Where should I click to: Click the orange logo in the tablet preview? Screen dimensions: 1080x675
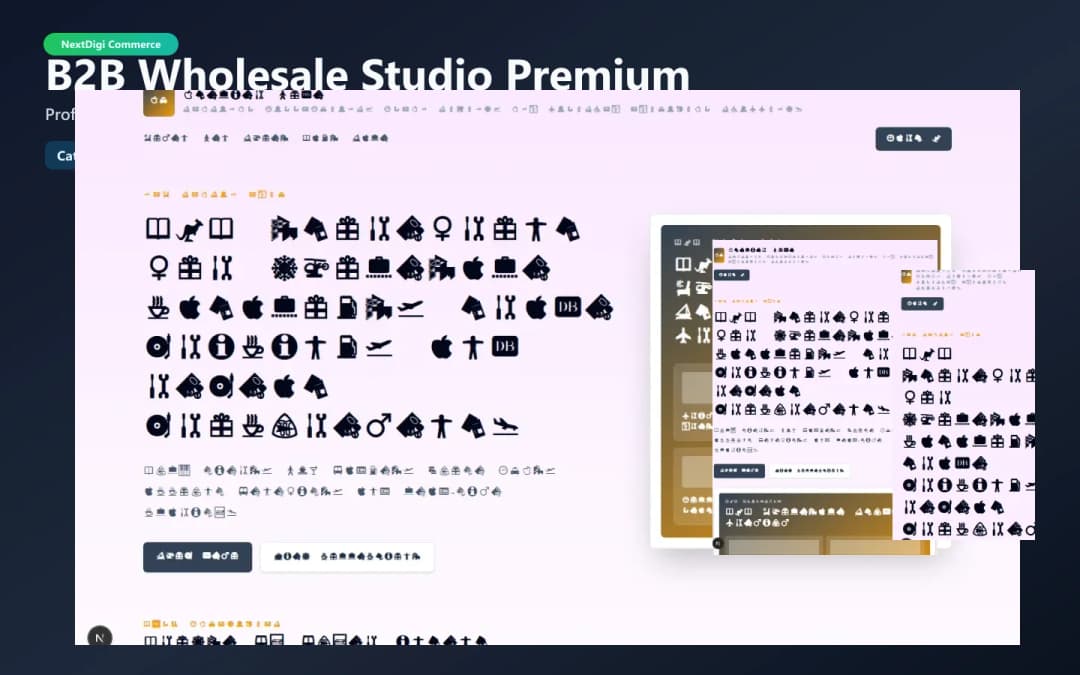point(719,255)
